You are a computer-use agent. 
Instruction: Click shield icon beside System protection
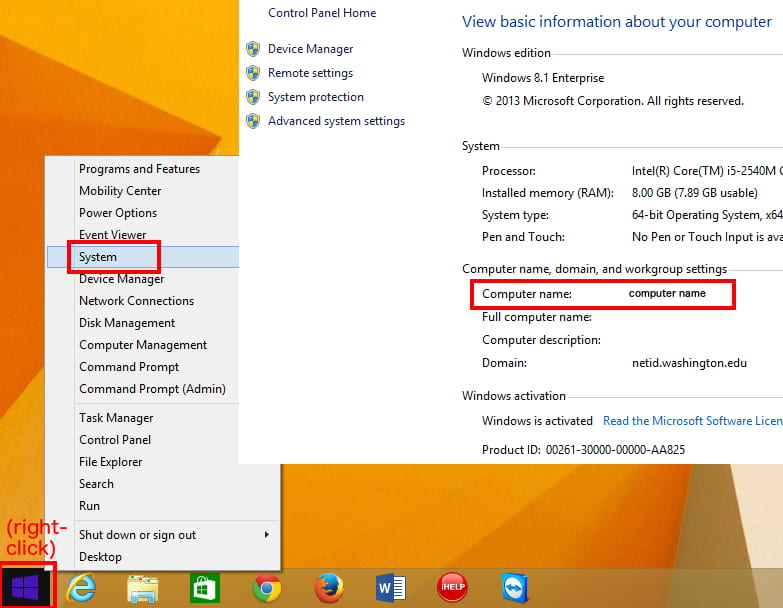click(x=253, y=97)
